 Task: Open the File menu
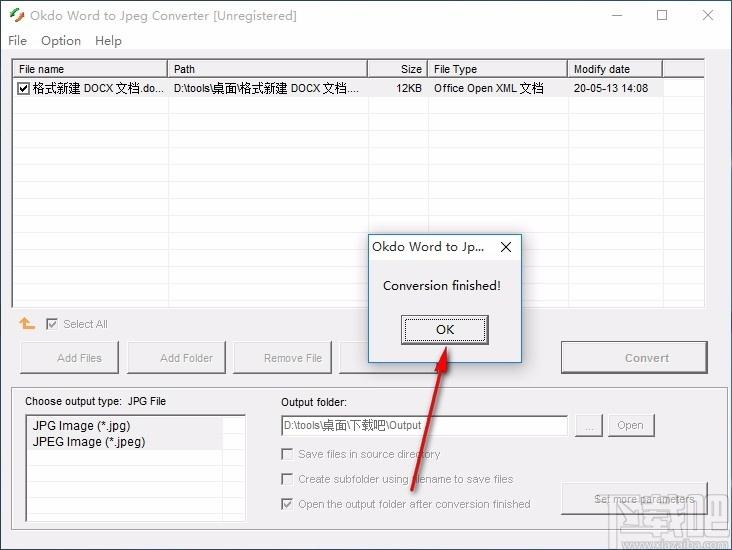(17, 41)
